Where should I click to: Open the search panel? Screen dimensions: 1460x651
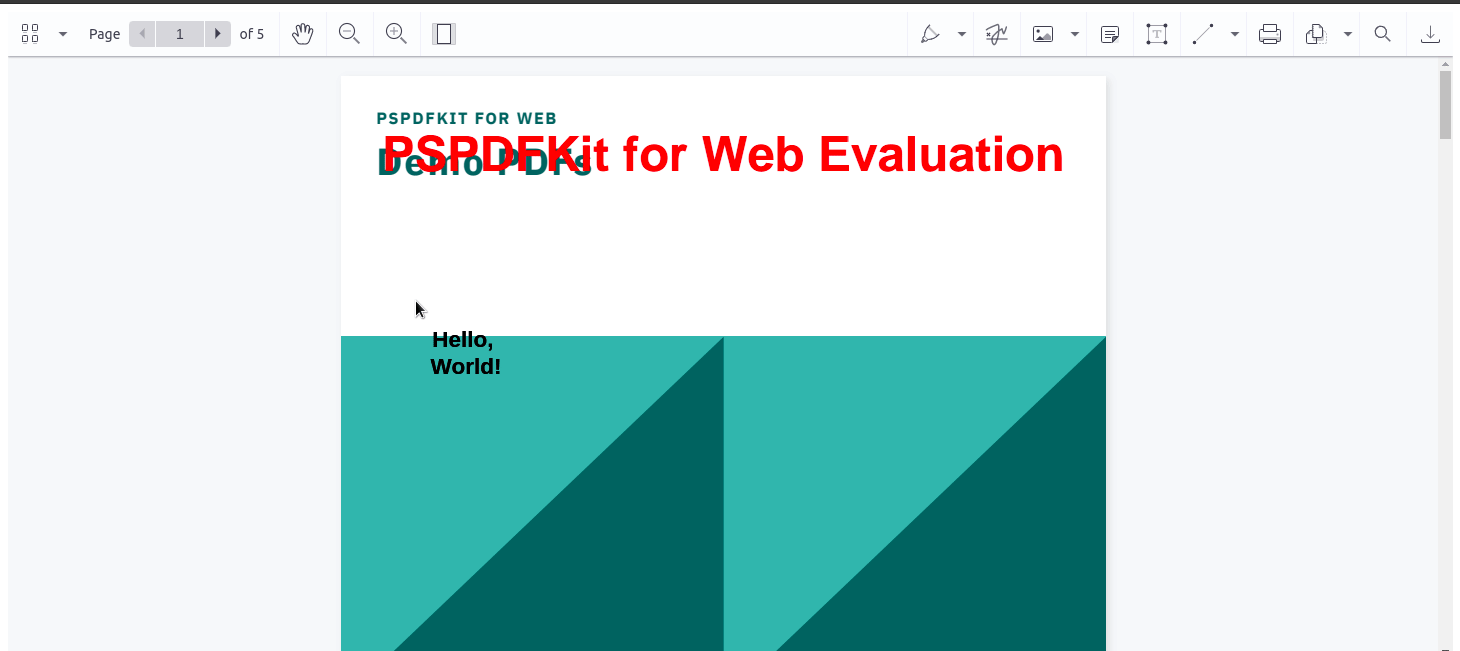tap(1382, 33)
